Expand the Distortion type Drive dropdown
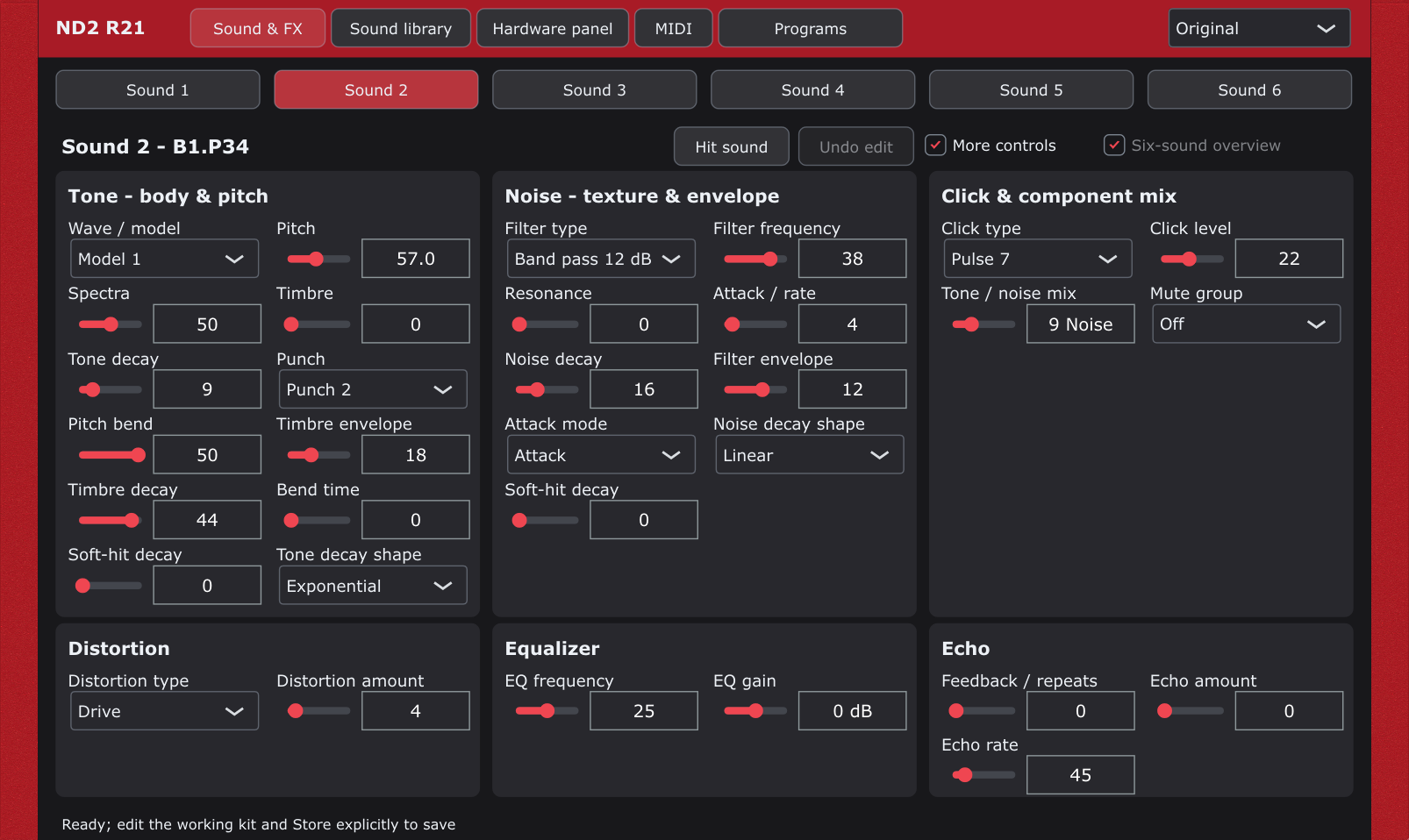Viewport: 1409px width, 840px height. point(164,711)
